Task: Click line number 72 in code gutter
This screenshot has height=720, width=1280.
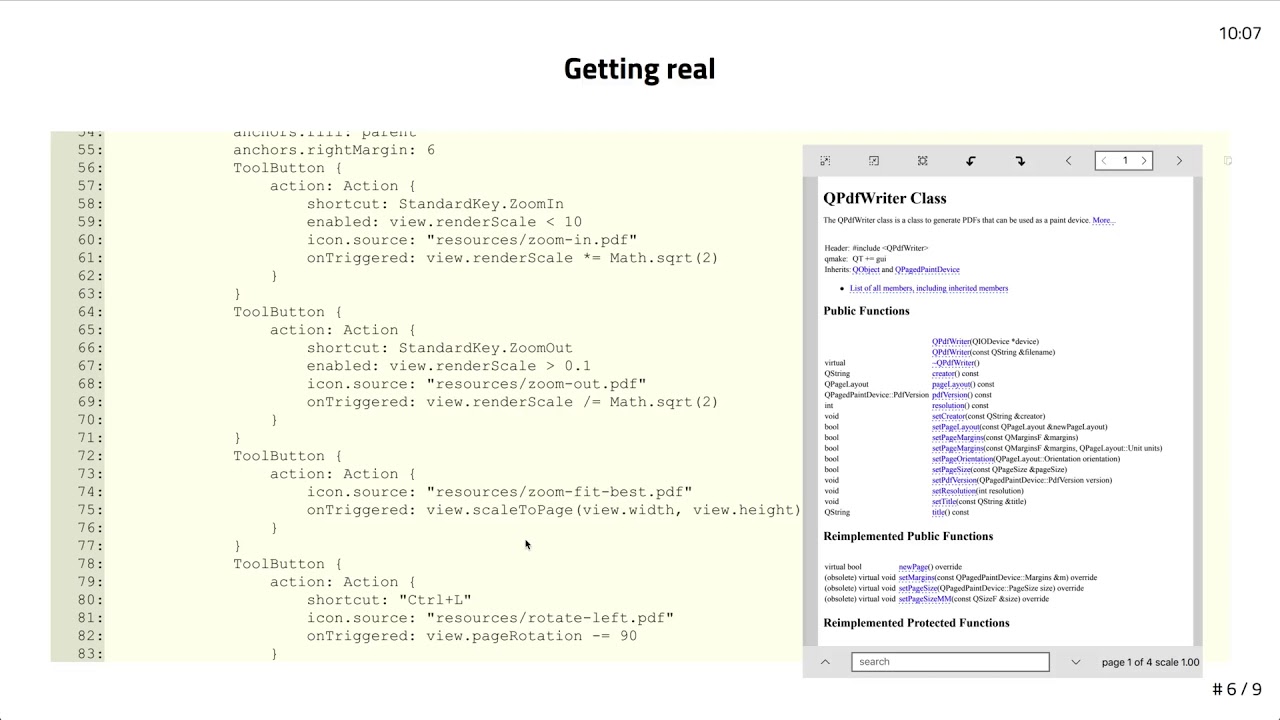Action: coord(90,456)
